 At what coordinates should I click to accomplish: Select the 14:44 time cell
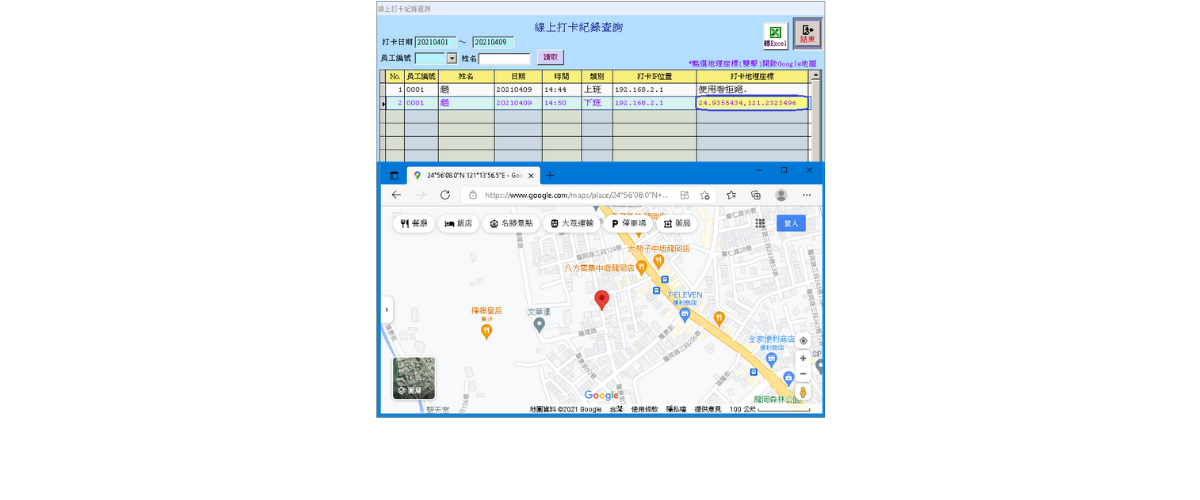561,89
